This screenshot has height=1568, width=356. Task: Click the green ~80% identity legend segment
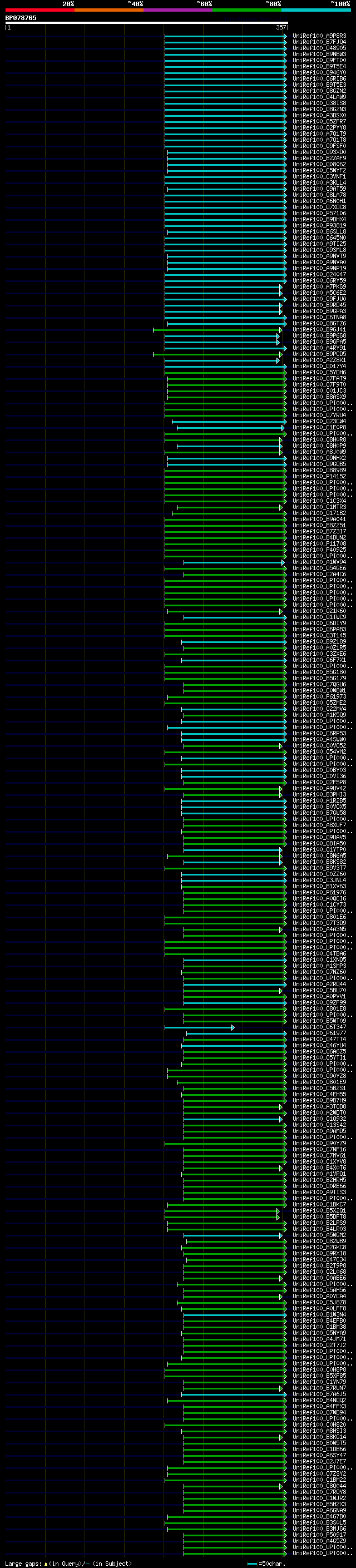[247, 10]
